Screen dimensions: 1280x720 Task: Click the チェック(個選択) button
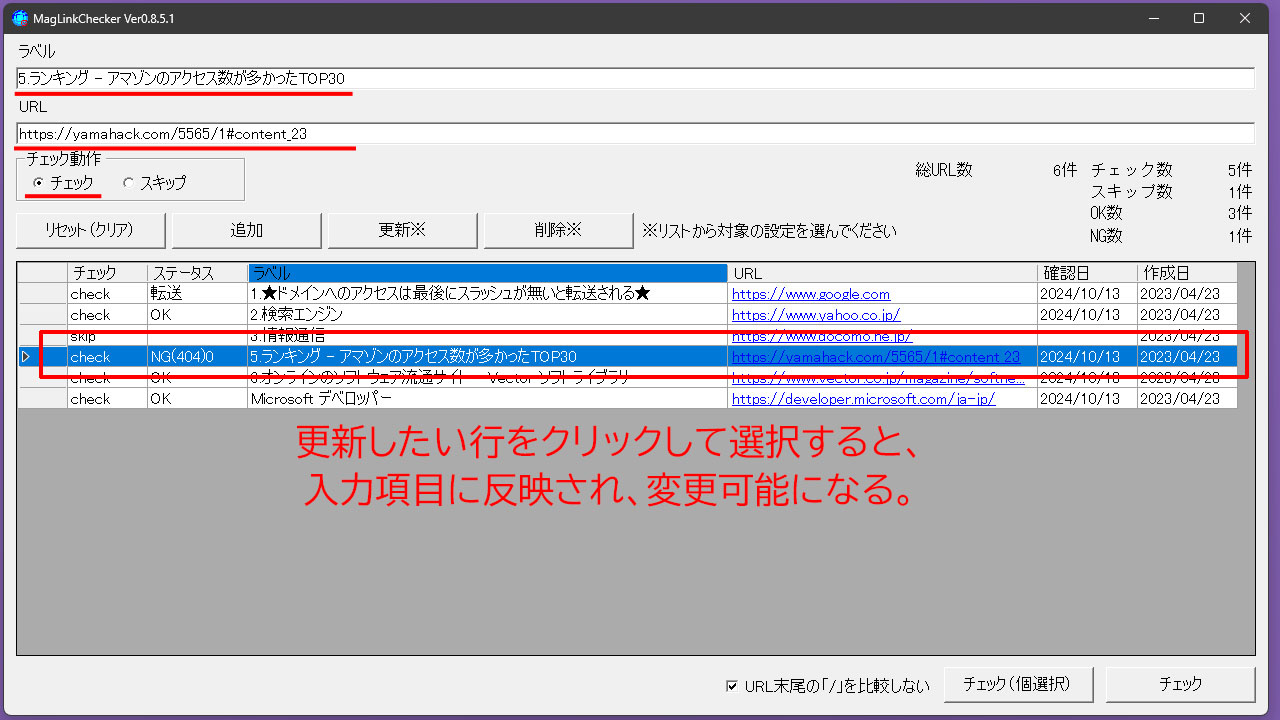click(x=1018, y=685)
